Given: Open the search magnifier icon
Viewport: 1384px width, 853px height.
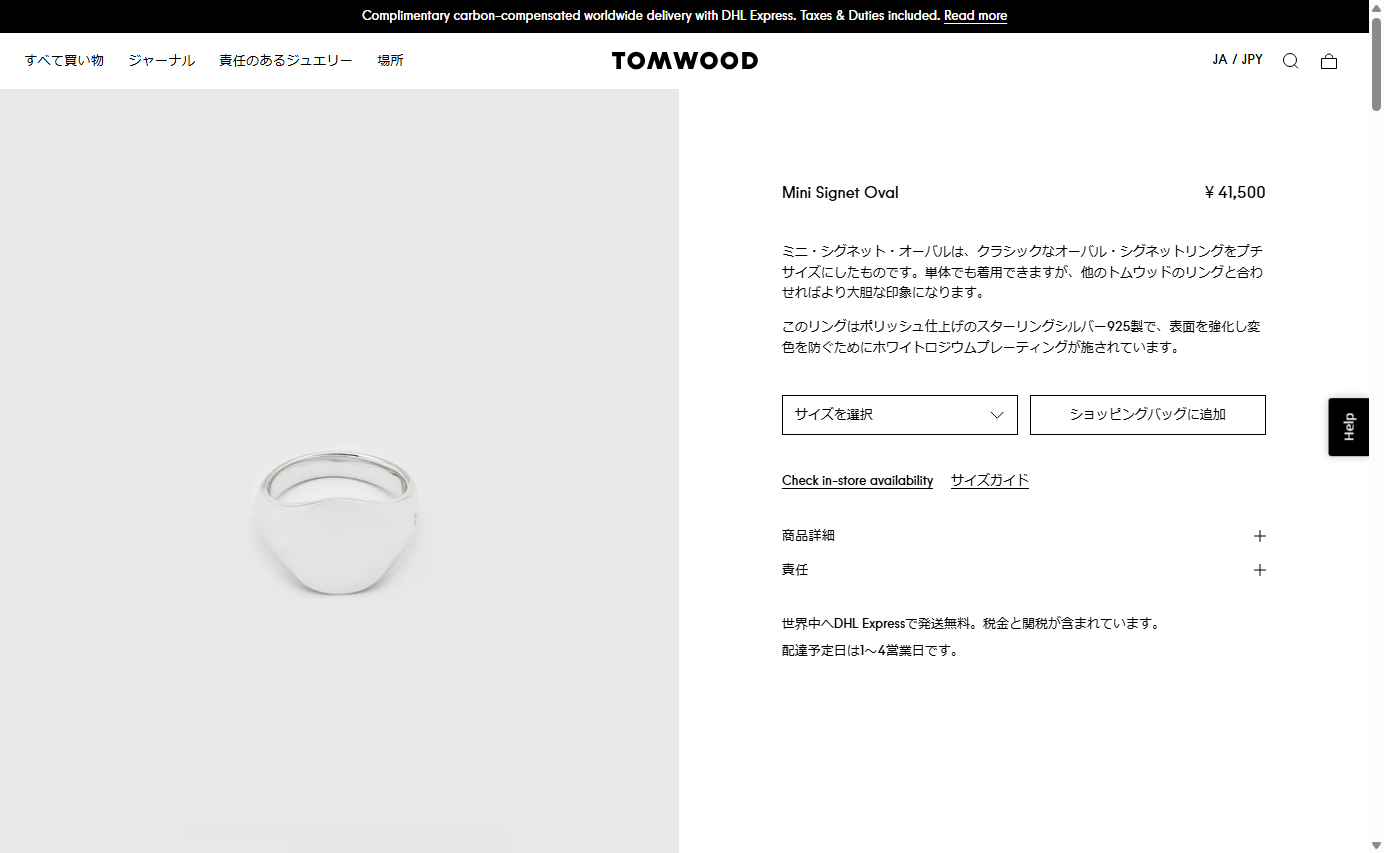Looking at the screenshot, I should tap(1290, 61).
